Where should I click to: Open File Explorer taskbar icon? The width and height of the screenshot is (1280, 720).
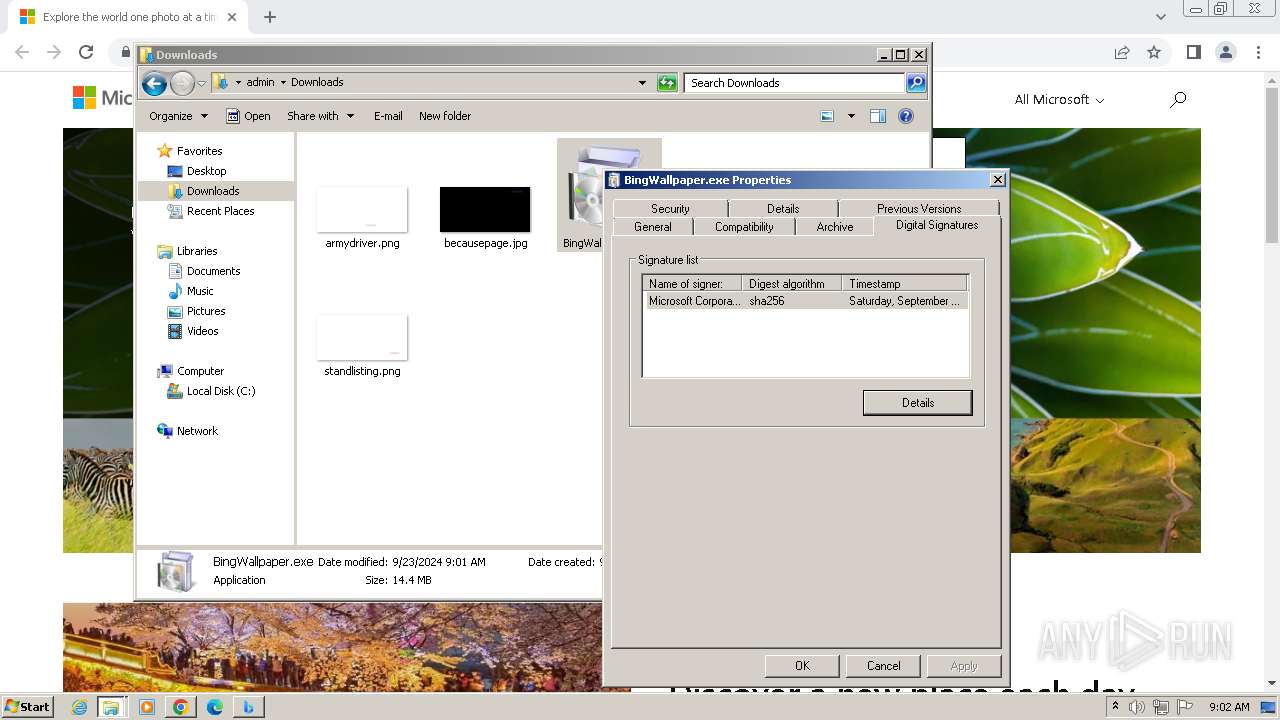pos(111,707)
